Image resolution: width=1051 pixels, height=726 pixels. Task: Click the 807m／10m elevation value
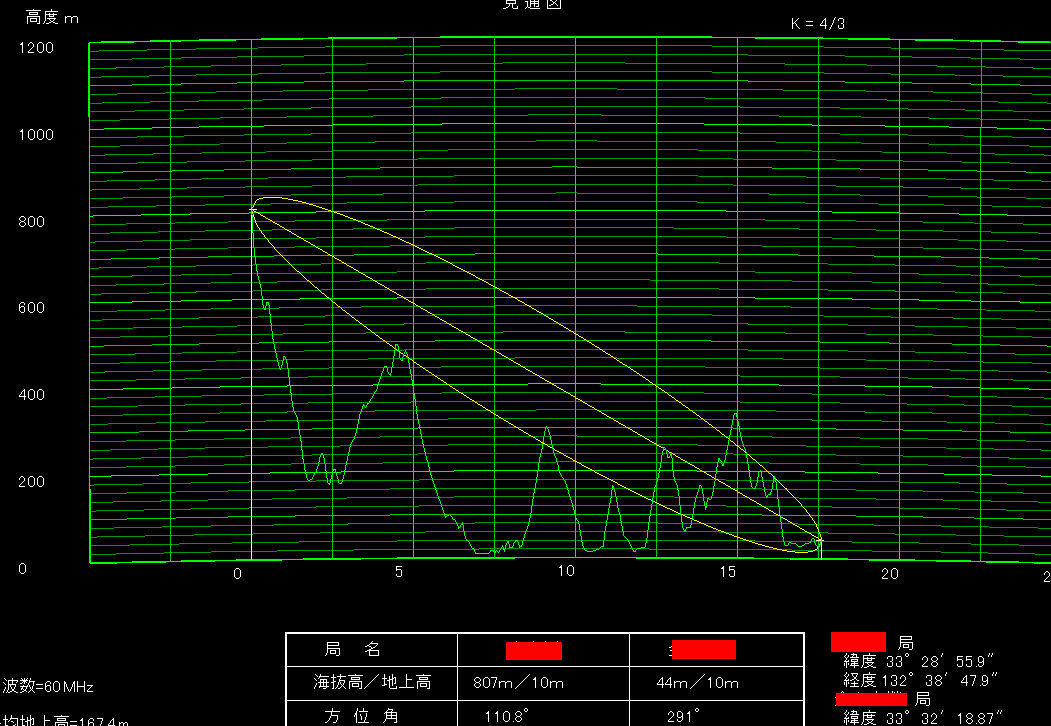519,683
